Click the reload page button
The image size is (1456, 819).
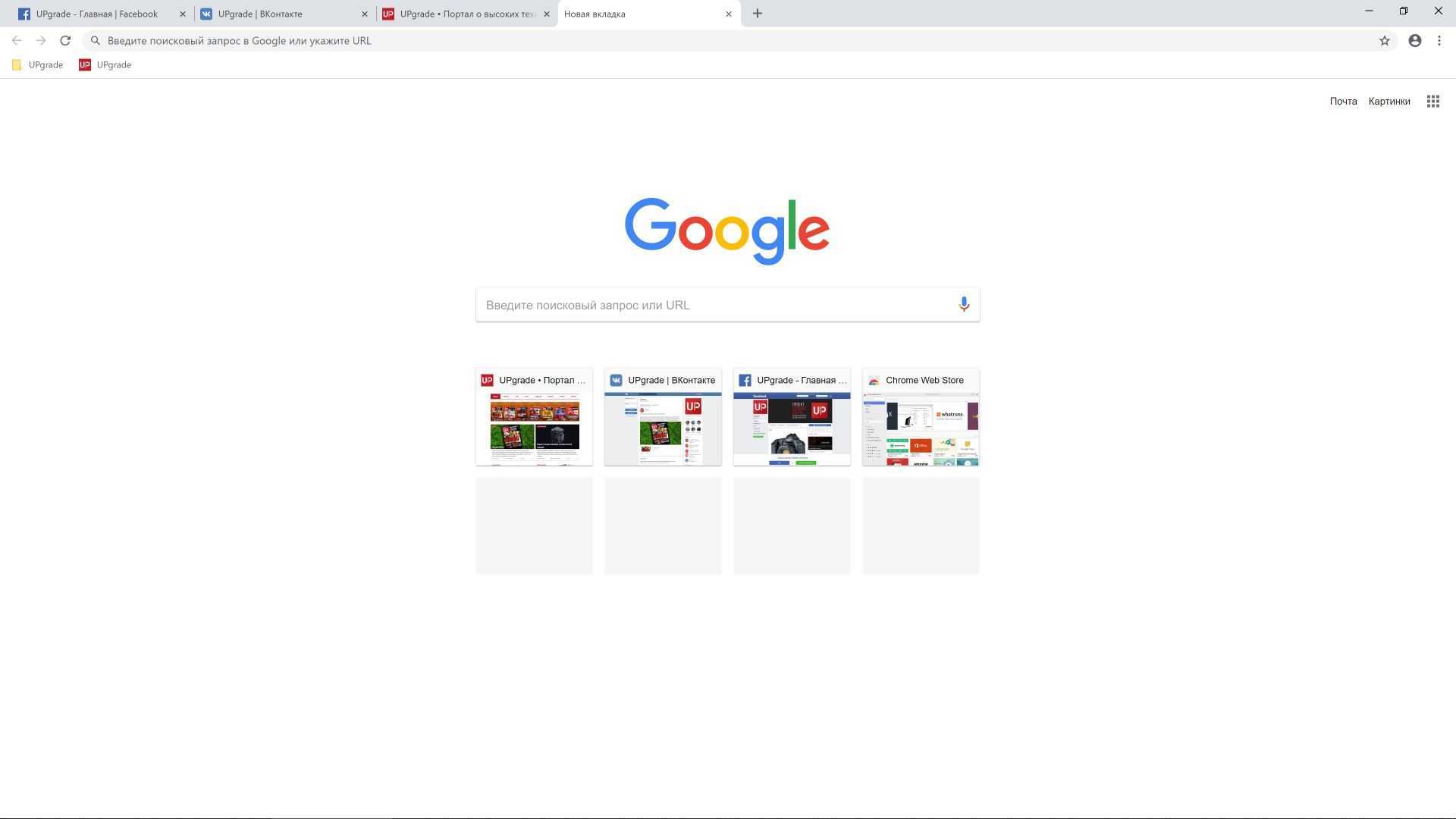point(64,40)
